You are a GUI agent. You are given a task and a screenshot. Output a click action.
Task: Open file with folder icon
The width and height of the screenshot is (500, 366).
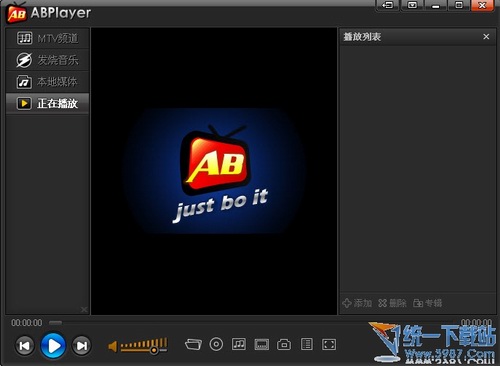[193, 344]
